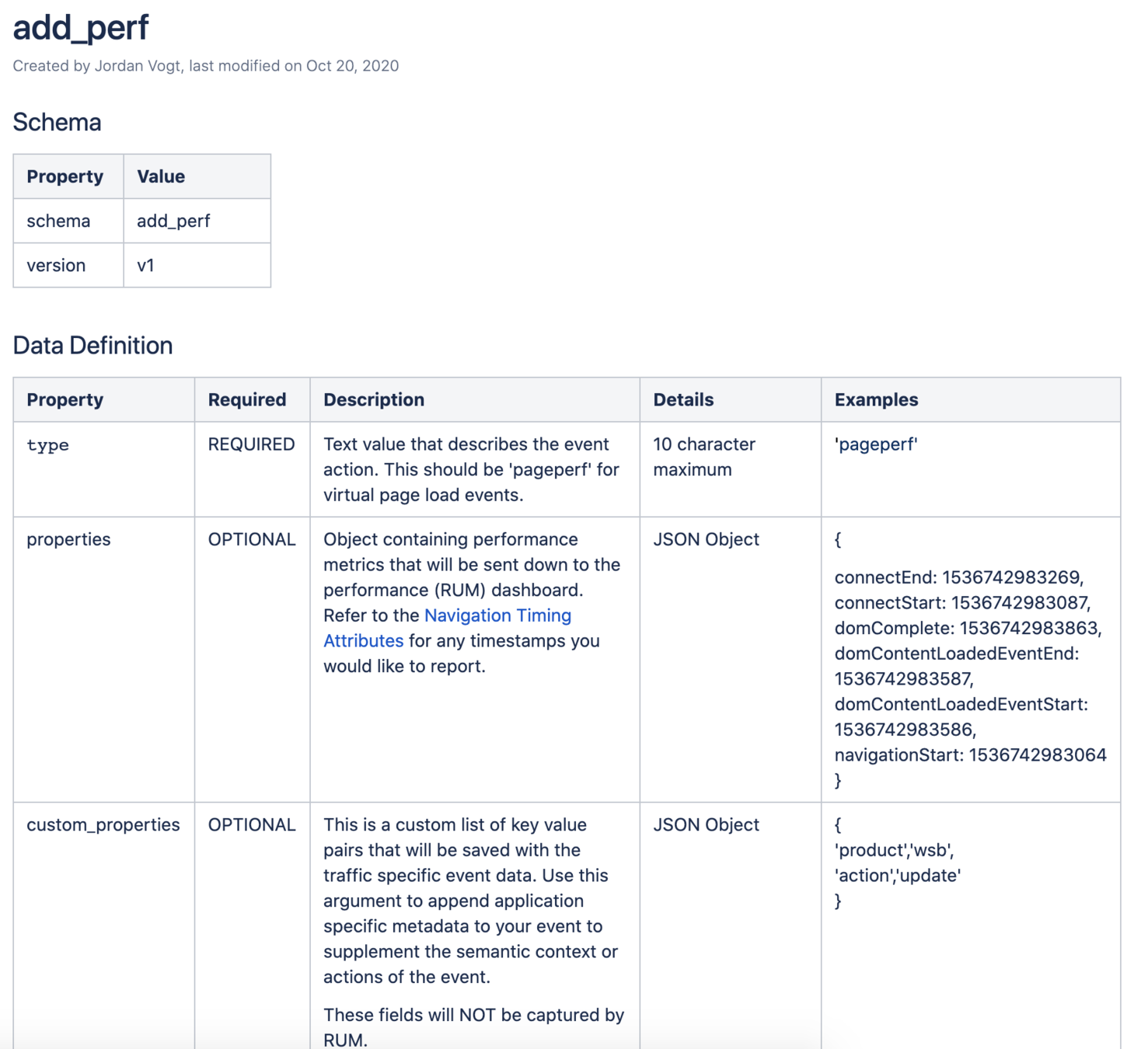1148x1049 pixels.
Task: Click the 'schema' property cell
Action: 68,221
